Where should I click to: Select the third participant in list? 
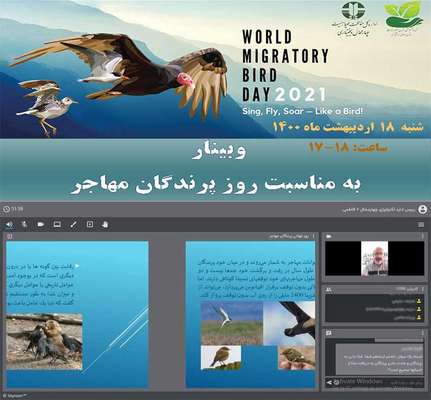coord(375,317)
